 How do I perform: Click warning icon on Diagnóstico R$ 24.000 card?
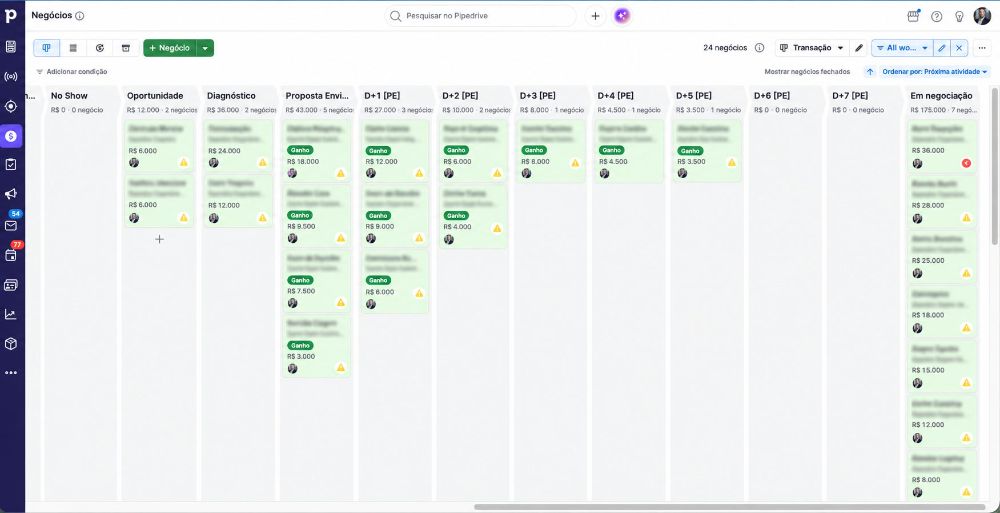point(263,163)
